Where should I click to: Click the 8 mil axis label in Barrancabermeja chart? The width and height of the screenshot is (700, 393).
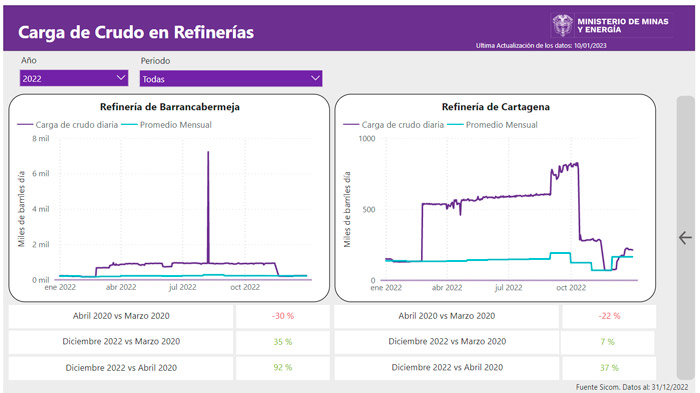coord(41,138)
